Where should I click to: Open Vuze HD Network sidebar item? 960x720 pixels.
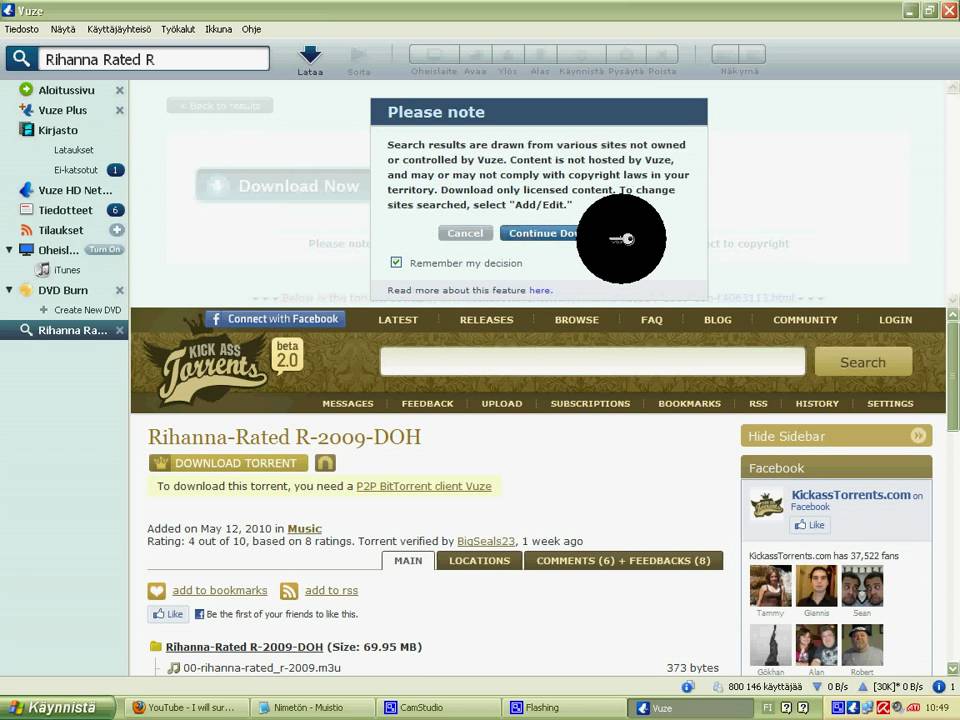coord(75,190)
